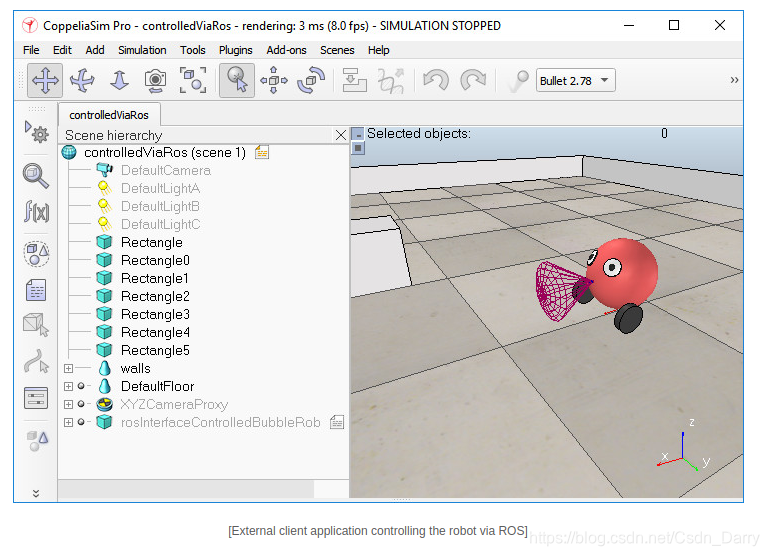Collapse the Selected objects info overlay
The image size is (769, 556).
coord(359,133)
